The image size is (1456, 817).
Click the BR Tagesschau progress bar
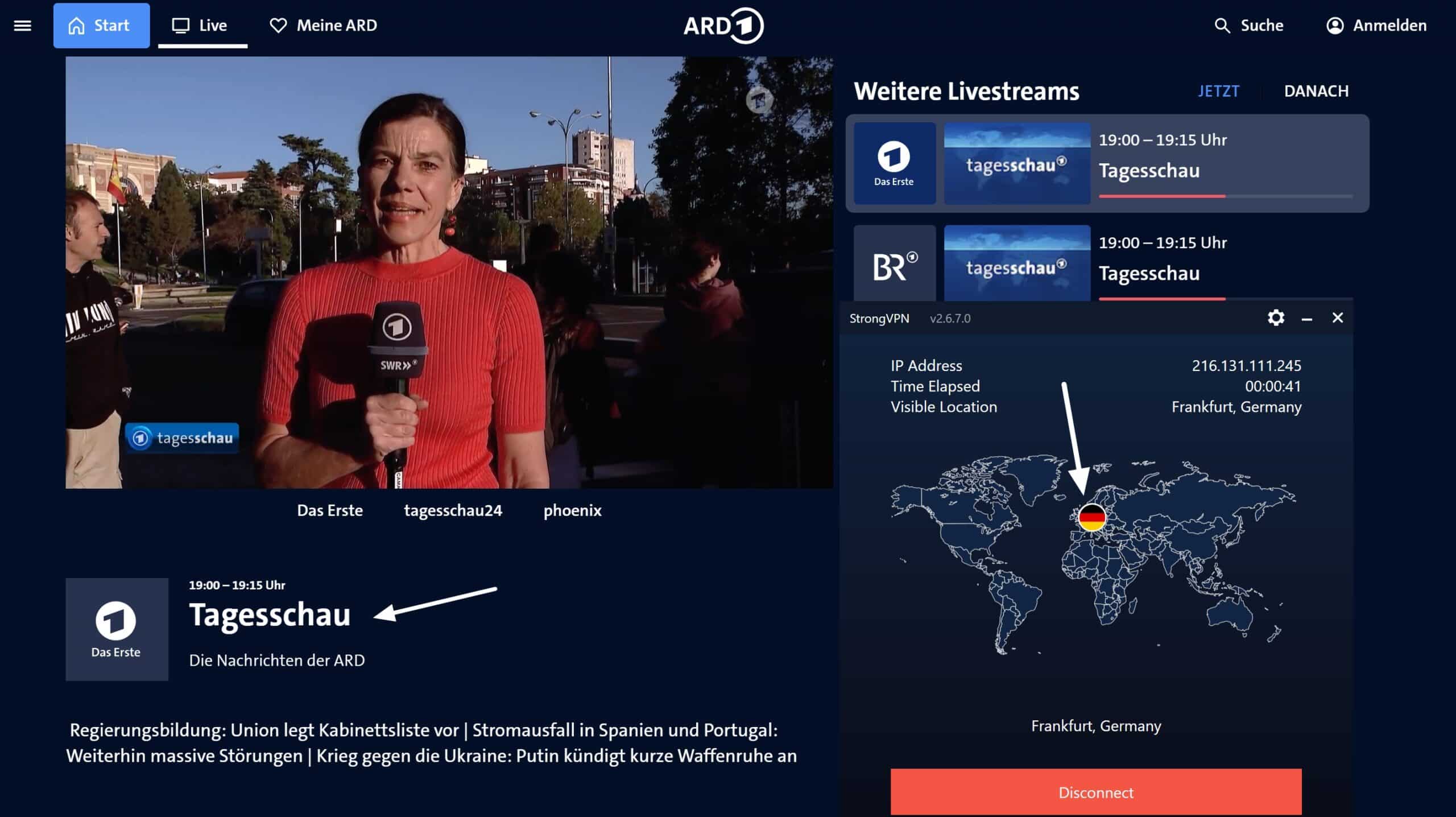click(x=1226, y=299)
